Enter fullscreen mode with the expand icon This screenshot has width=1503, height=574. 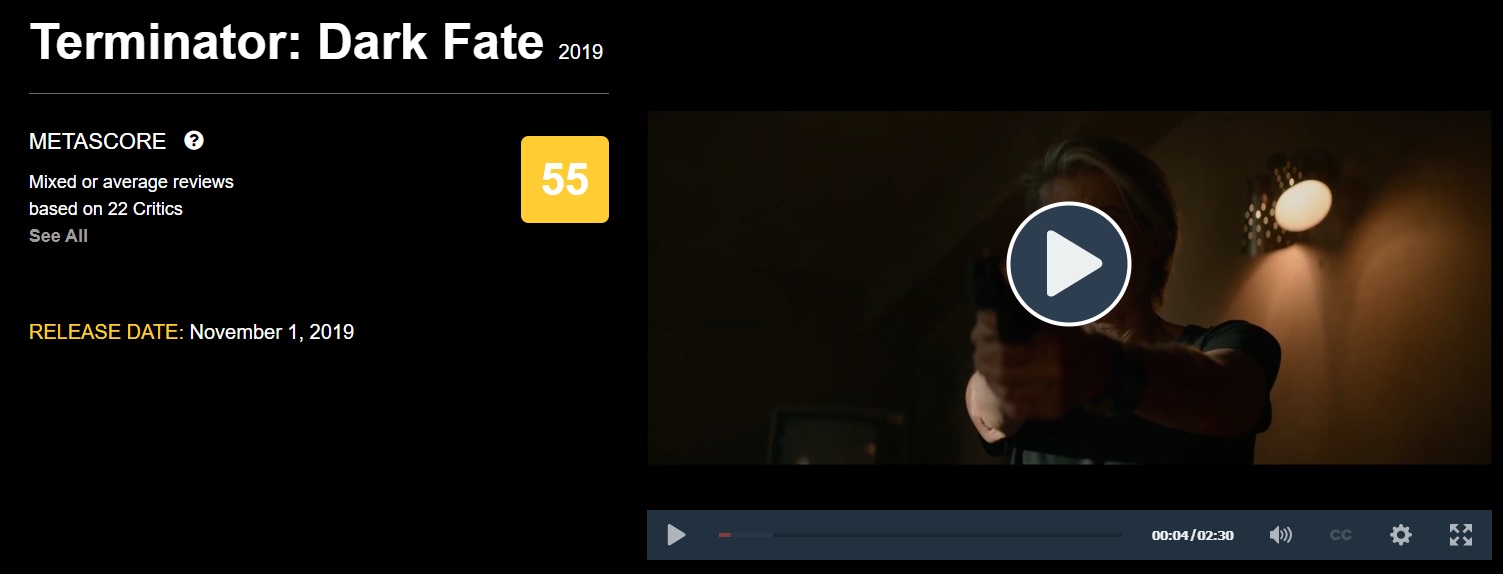(1461, 535)
